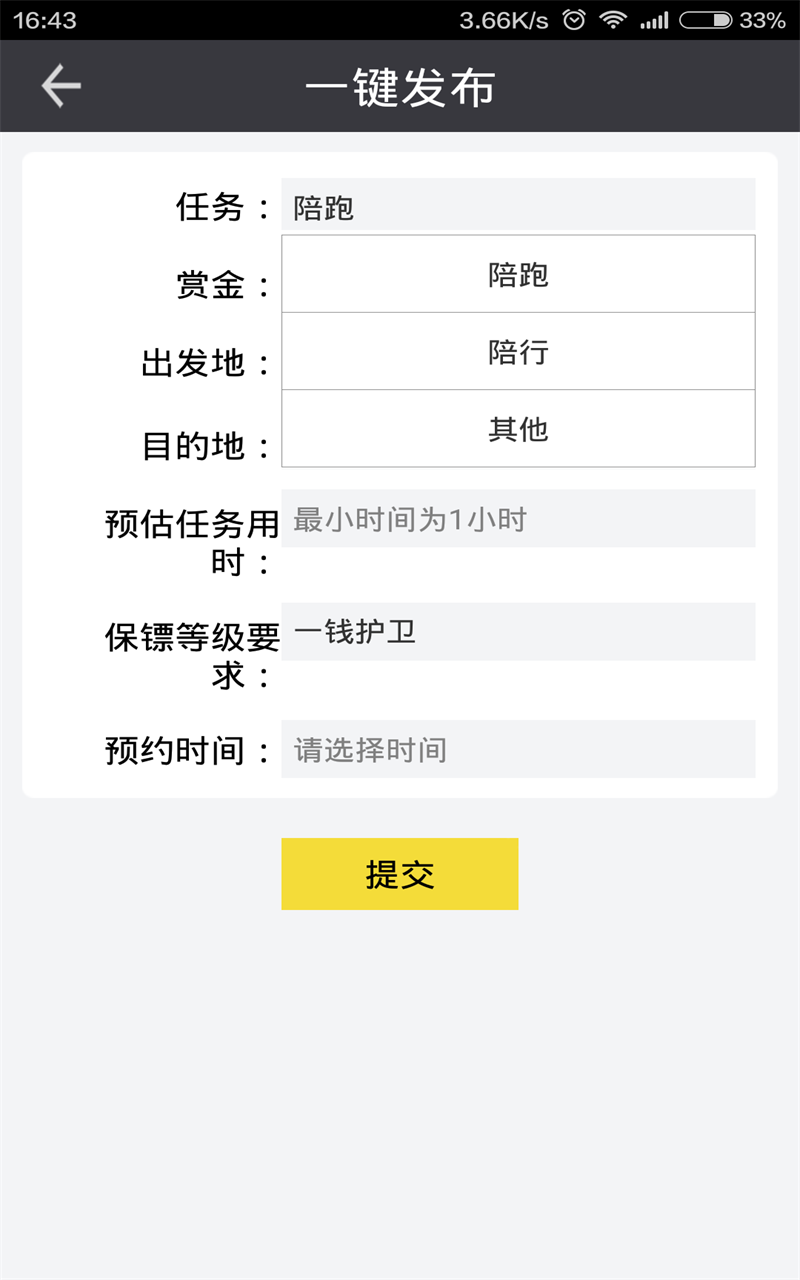Tap the clock time in status bar

pyautogui.click(x=45, y=20)
